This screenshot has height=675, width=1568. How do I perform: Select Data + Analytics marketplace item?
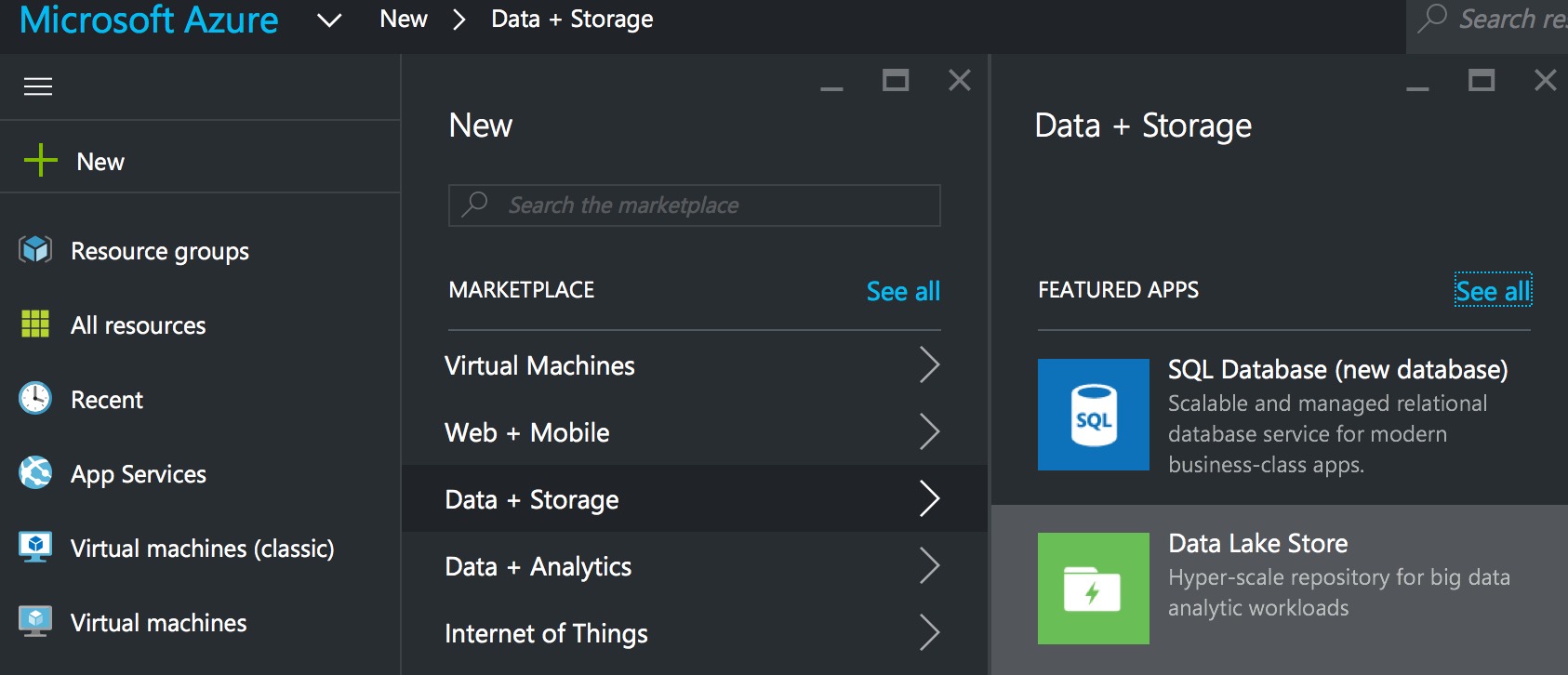tap(538, 566)
